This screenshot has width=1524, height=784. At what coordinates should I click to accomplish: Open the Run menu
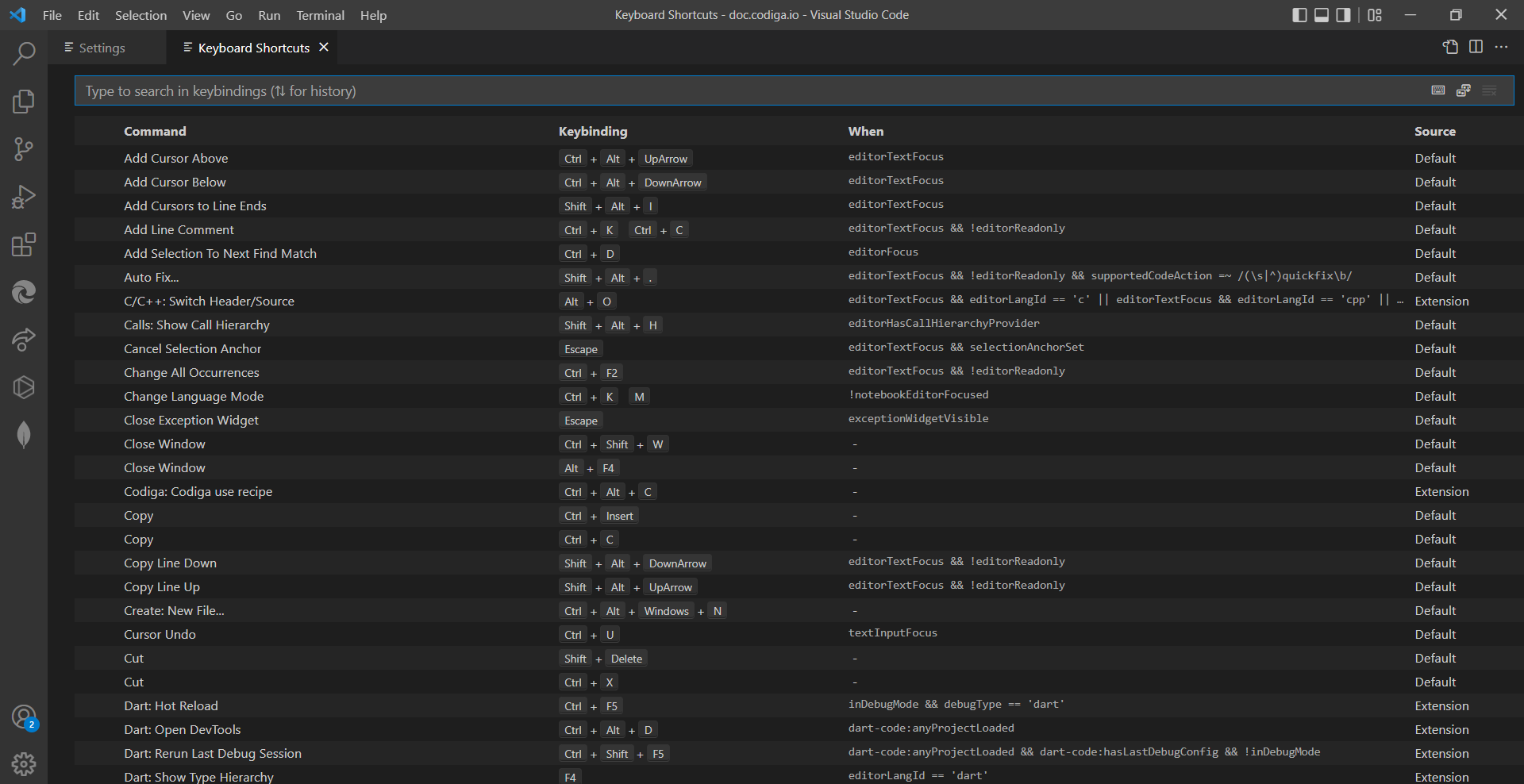[269, 15]
